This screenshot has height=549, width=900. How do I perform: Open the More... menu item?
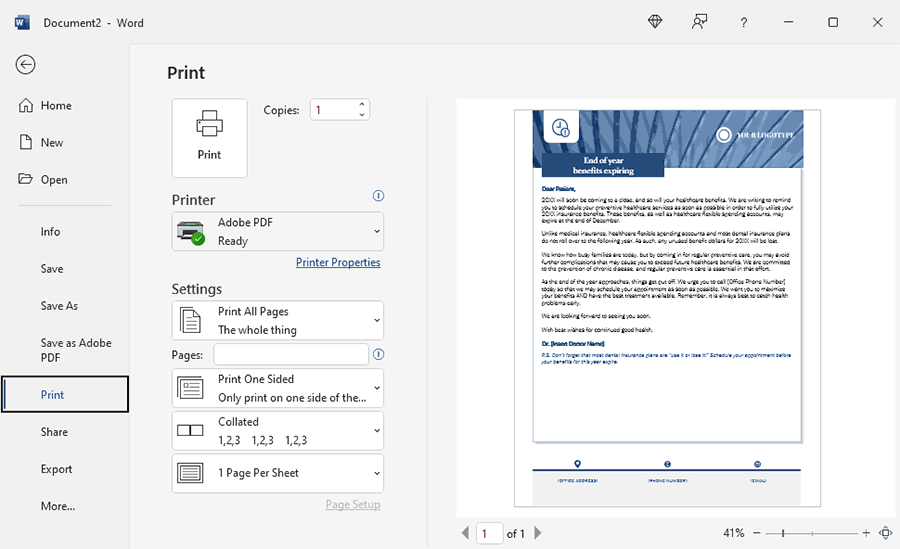point(65,506)
